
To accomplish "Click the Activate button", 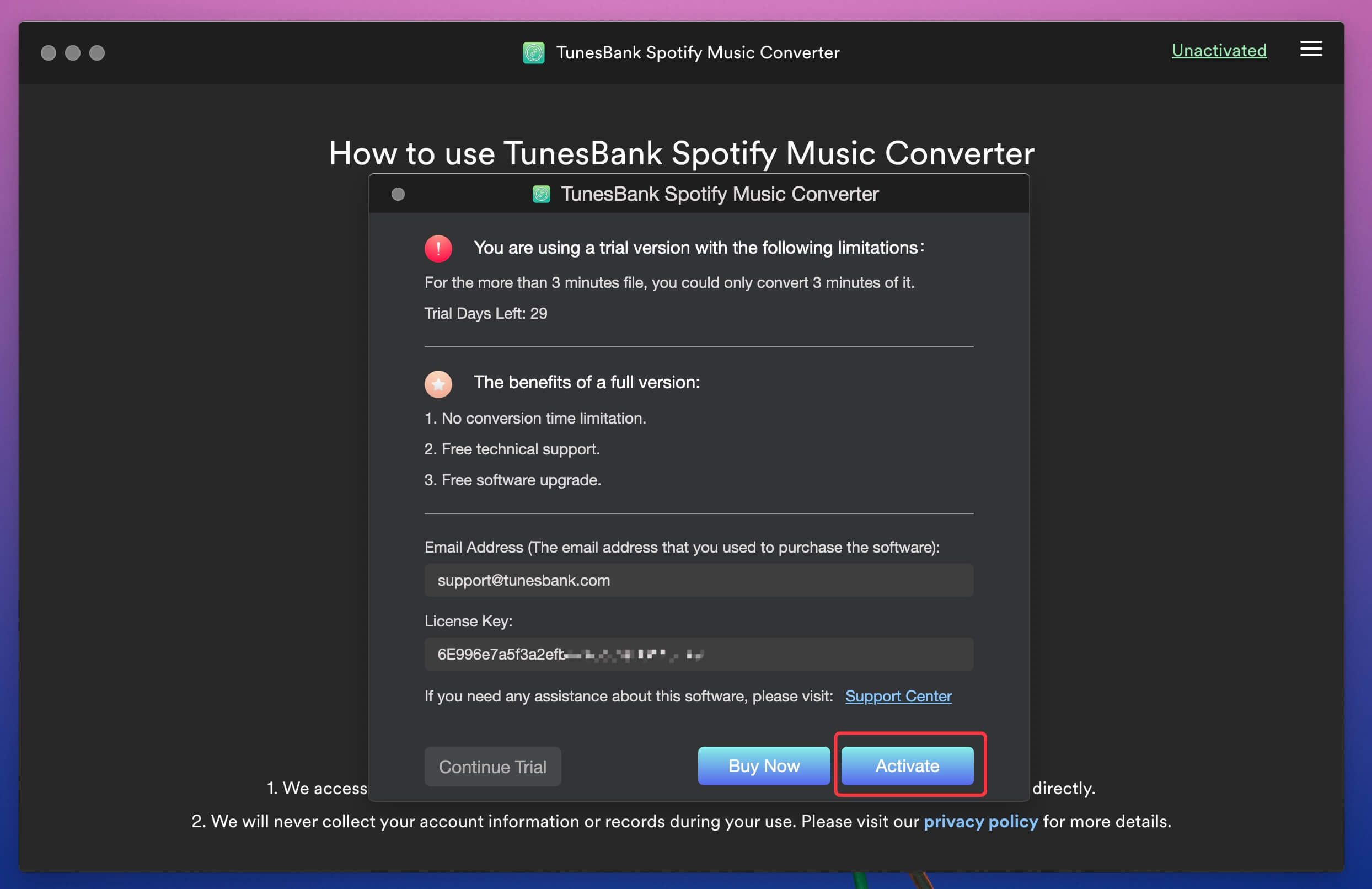I will click(x=907, y=765).
